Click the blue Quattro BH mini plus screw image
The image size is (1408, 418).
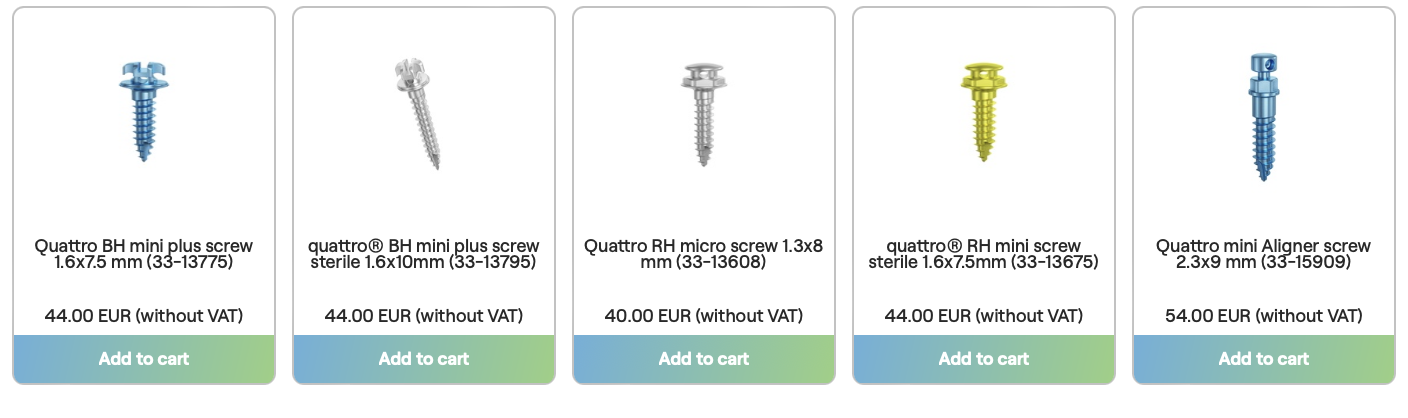coord(143,110)
